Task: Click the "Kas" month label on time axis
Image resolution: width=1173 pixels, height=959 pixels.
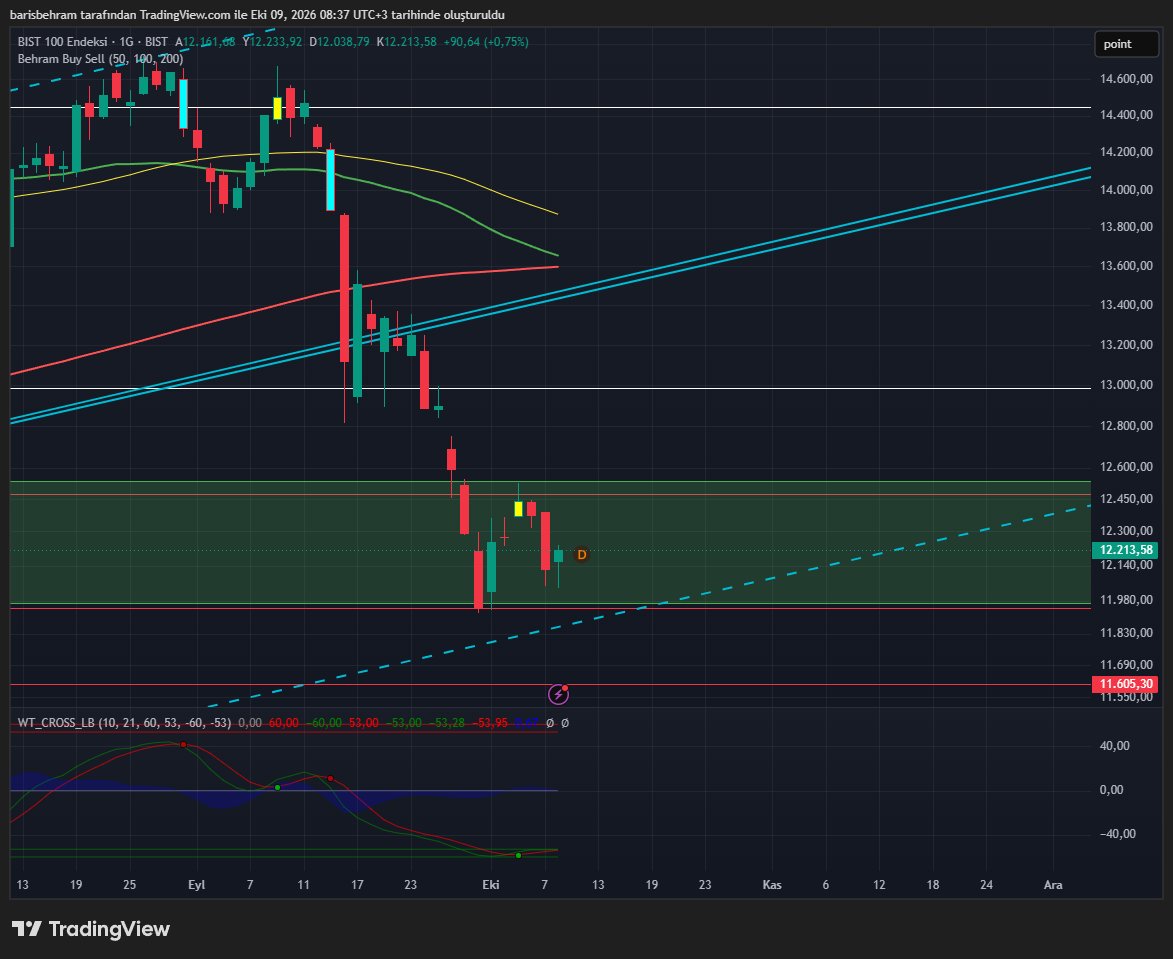Action: [x=772, y=885]
